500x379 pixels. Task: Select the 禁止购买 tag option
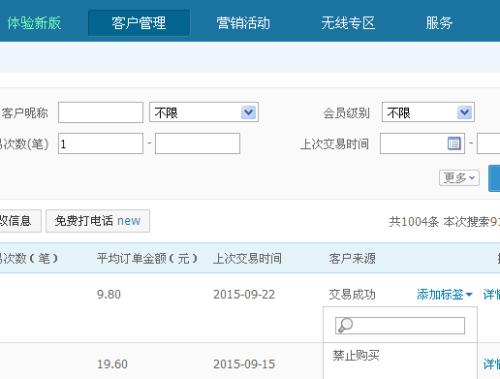click(356, 356)
